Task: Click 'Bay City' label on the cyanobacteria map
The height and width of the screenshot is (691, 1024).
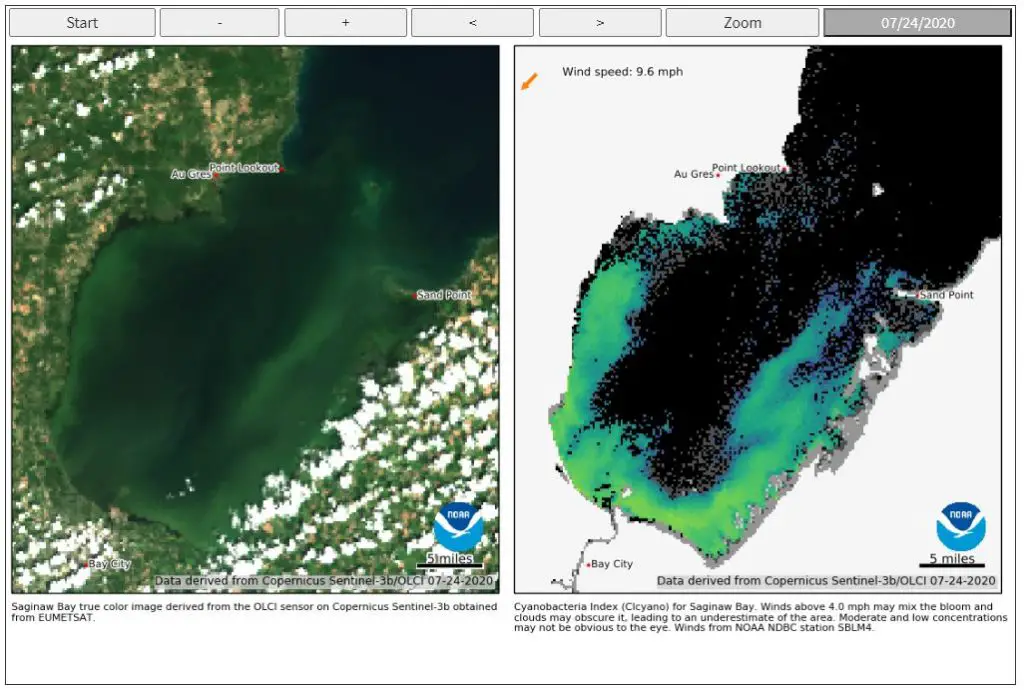Action: 612,564
